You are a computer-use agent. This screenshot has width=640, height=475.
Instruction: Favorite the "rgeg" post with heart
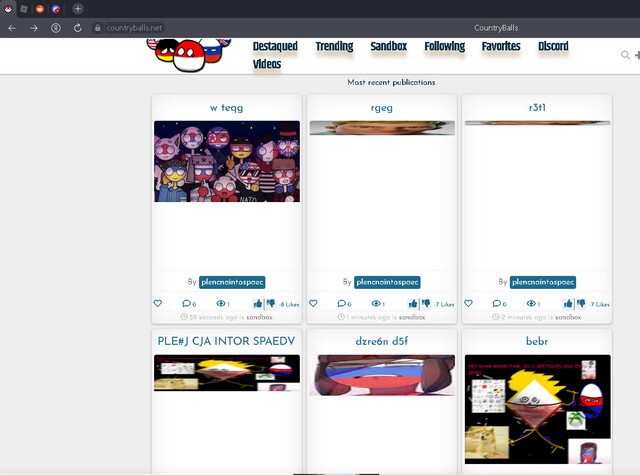(313, 303)
